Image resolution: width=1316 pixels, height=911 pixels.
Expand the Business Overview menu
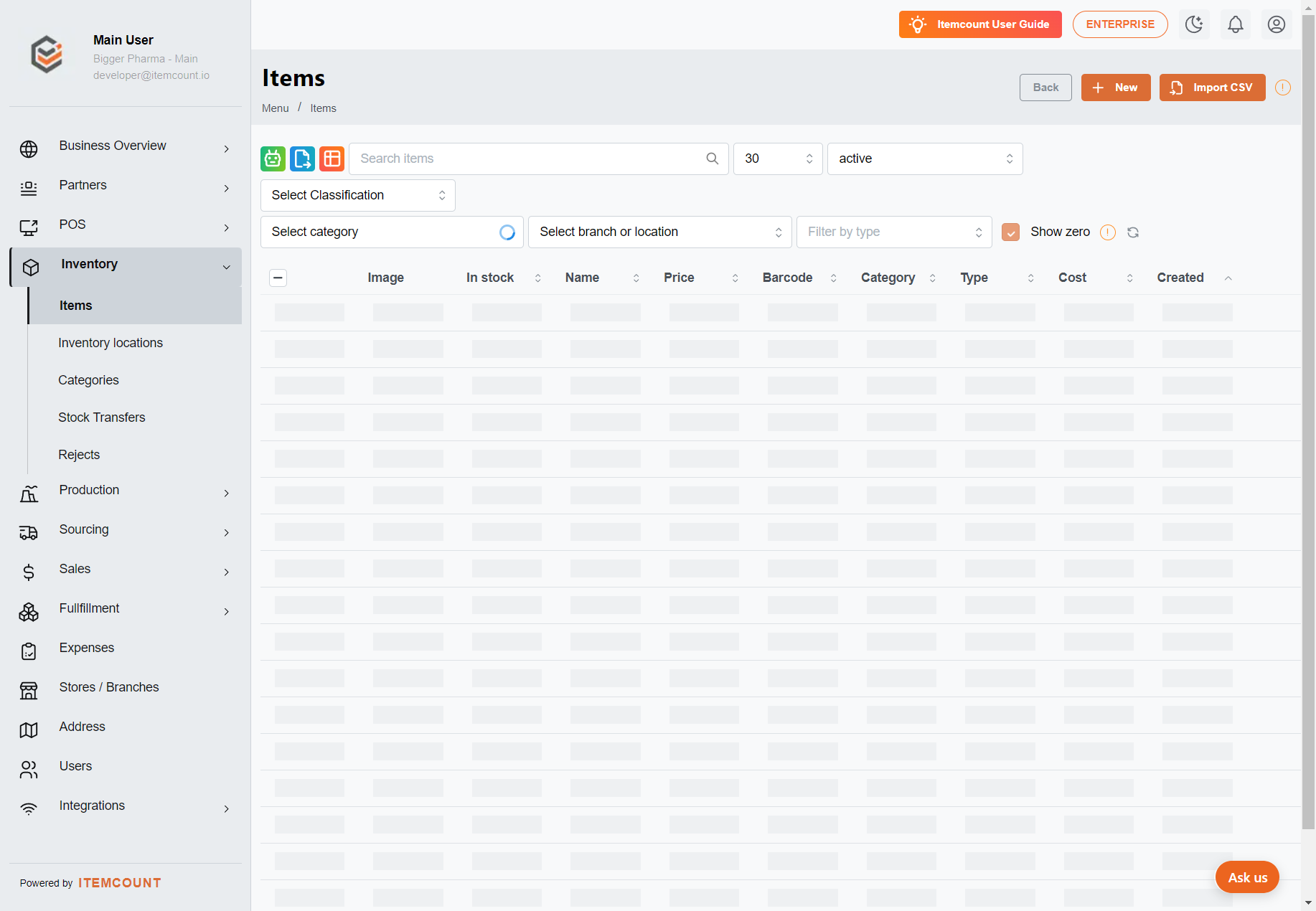click(x=126, y=148)
